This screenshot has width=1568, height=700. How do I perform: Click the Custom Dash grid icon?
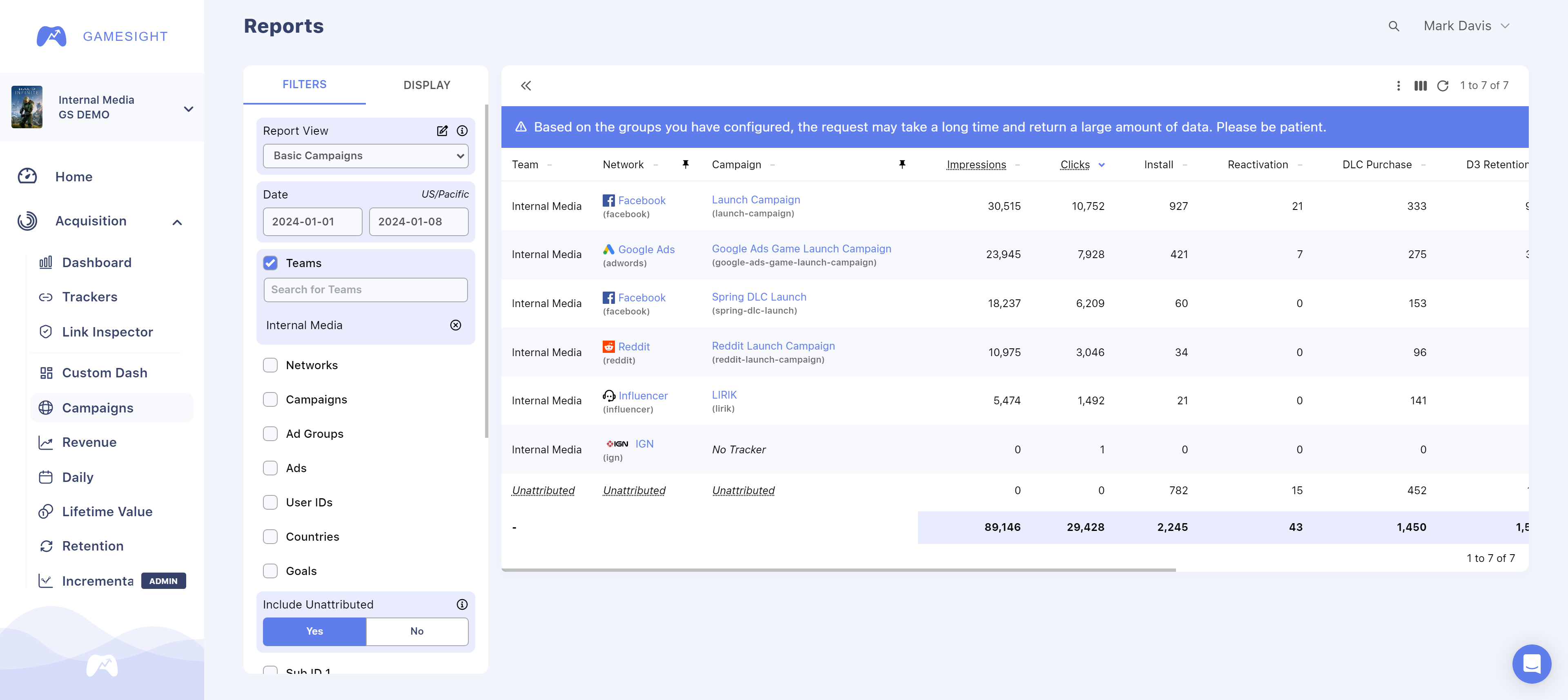point(46,372)
